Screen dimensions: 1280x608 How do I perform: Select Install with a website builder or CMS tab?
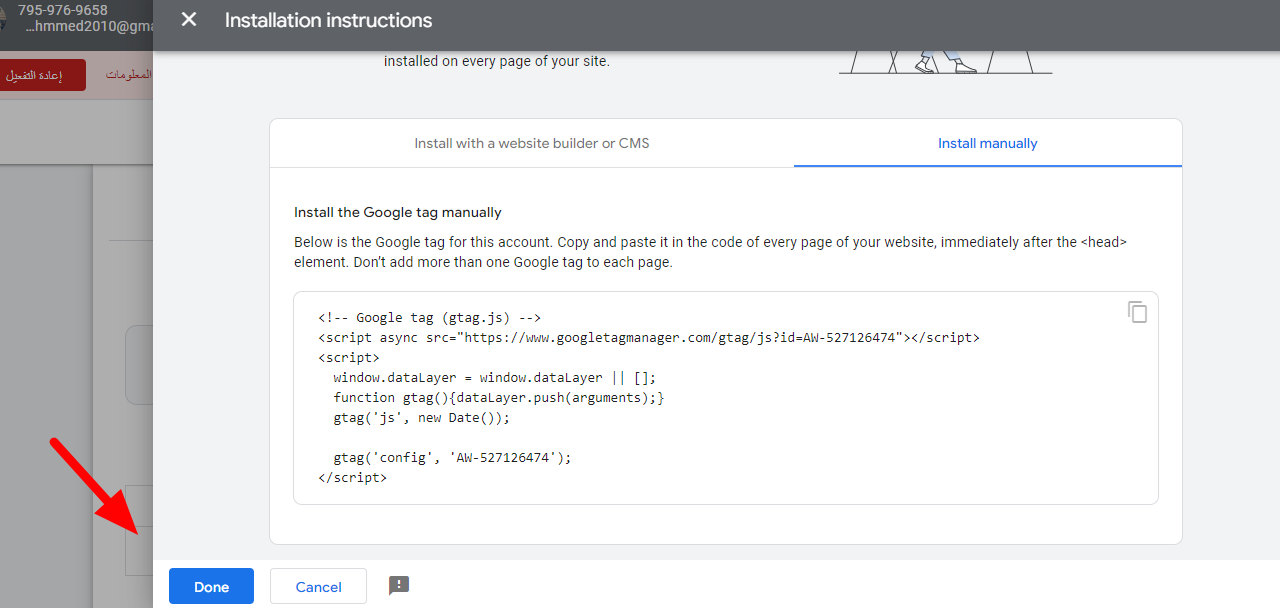tap(532, 143)
